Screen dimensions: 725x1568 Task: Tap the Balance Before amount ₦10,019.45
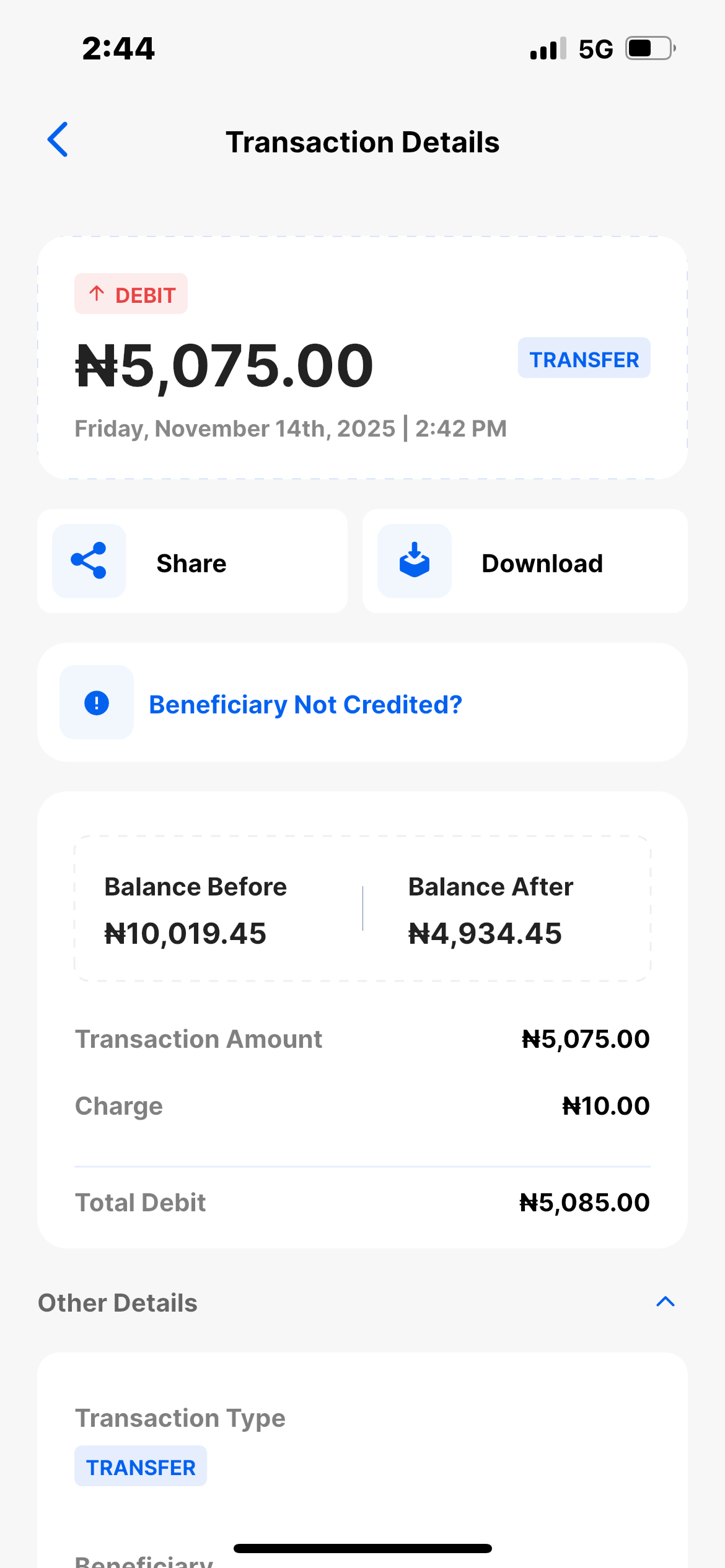click(185, 934)
